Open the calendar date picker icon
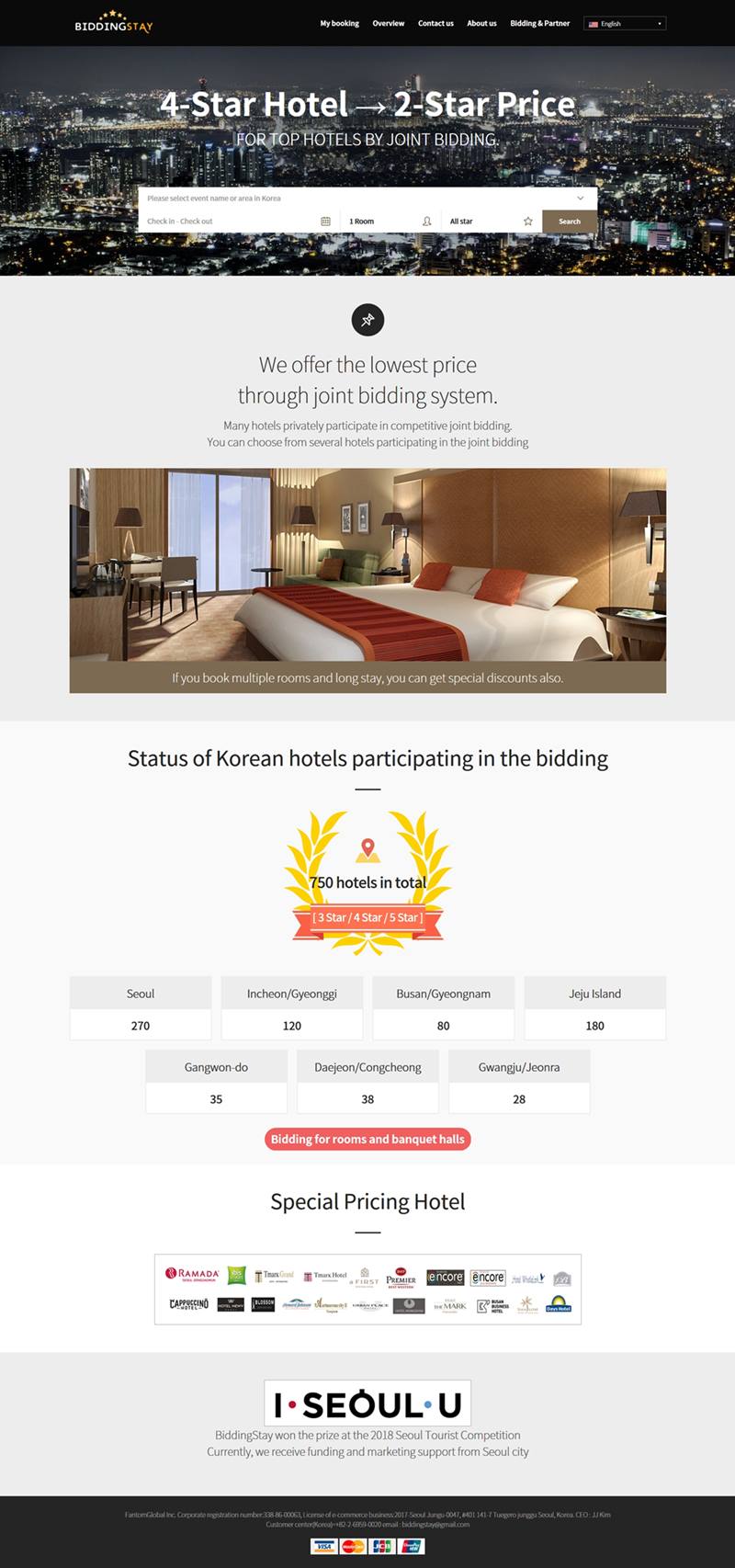 (x=325, y=222)
